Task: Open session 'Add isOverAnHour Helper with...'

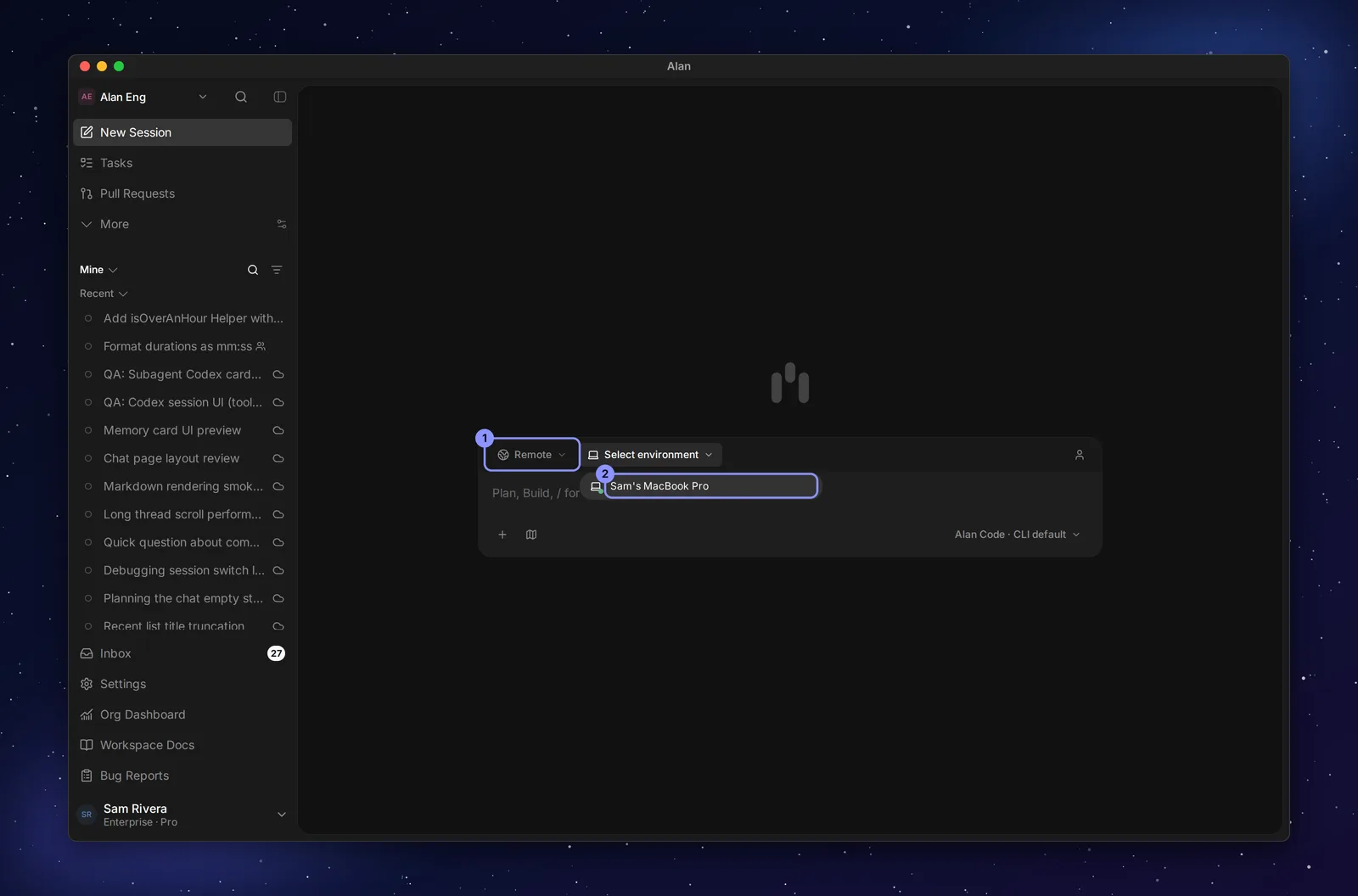Action: (182, 318)
